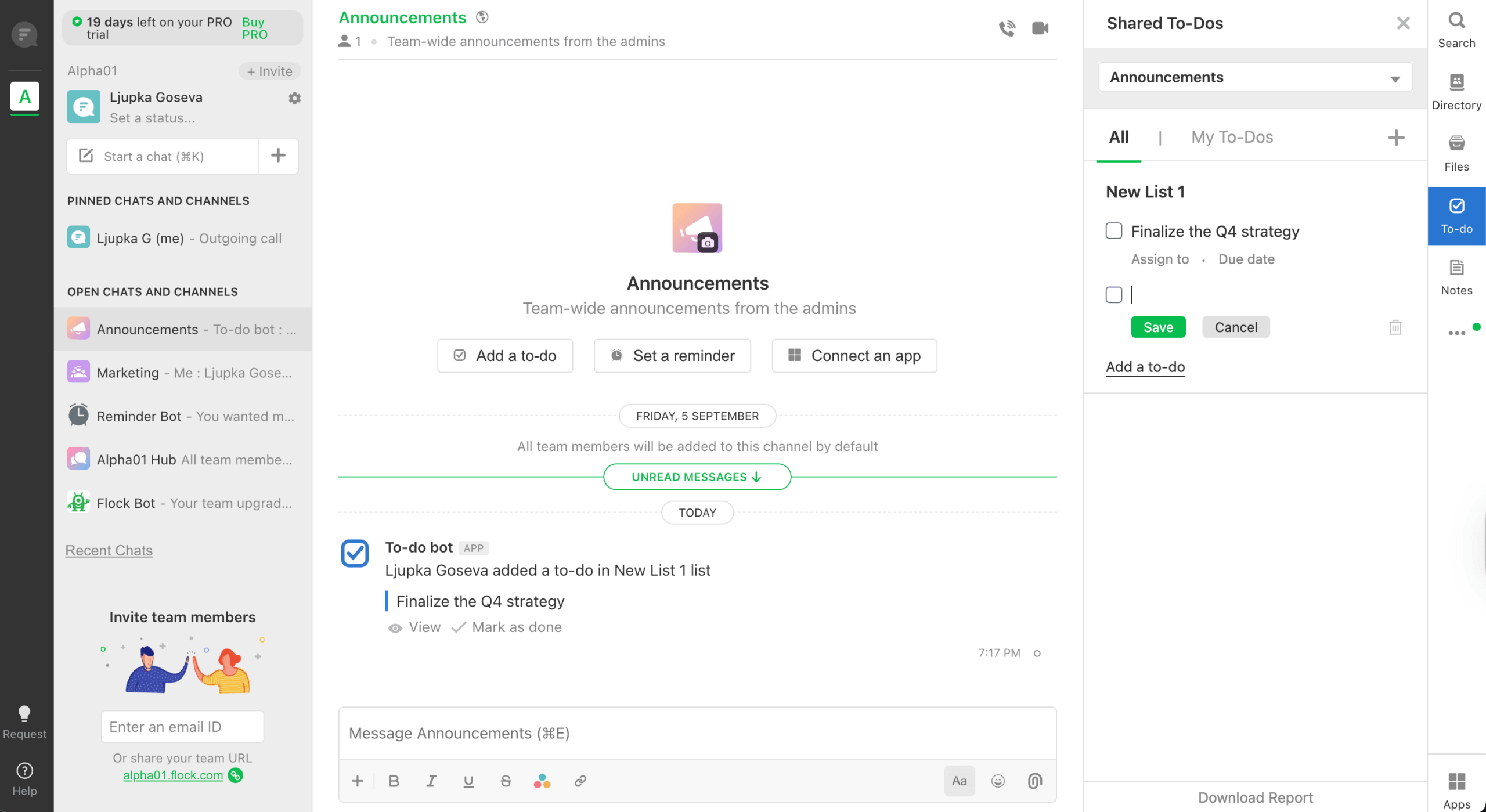Open the emoji picker

(998, 781)
